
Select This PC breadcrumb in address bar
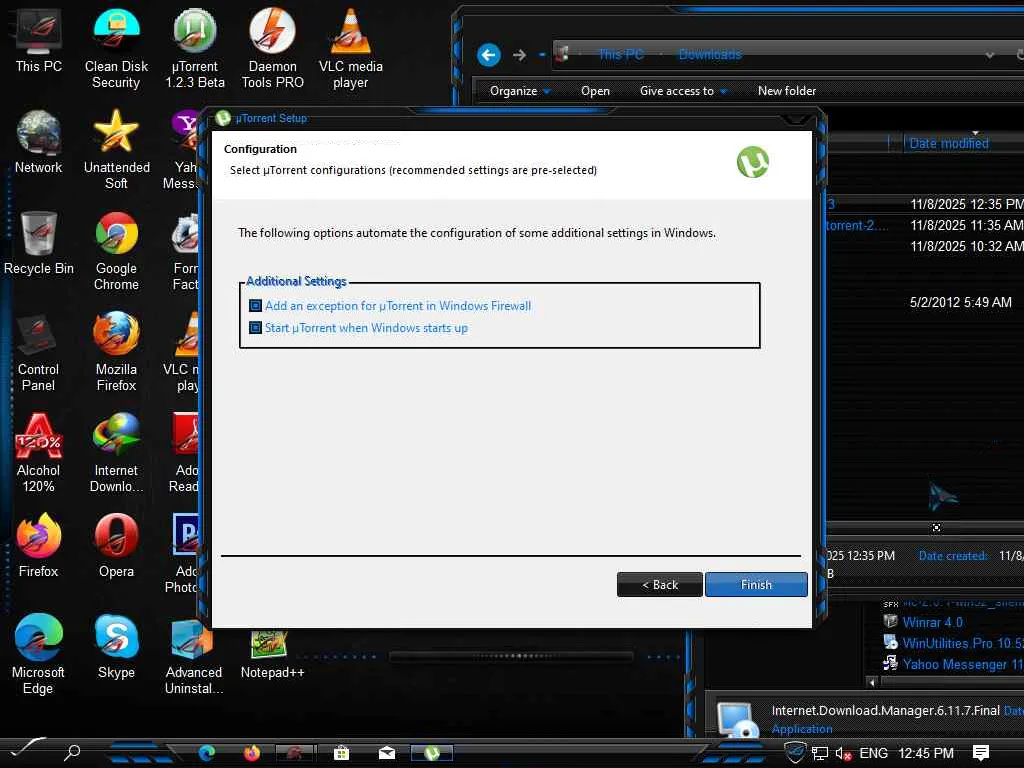[621, 54]
